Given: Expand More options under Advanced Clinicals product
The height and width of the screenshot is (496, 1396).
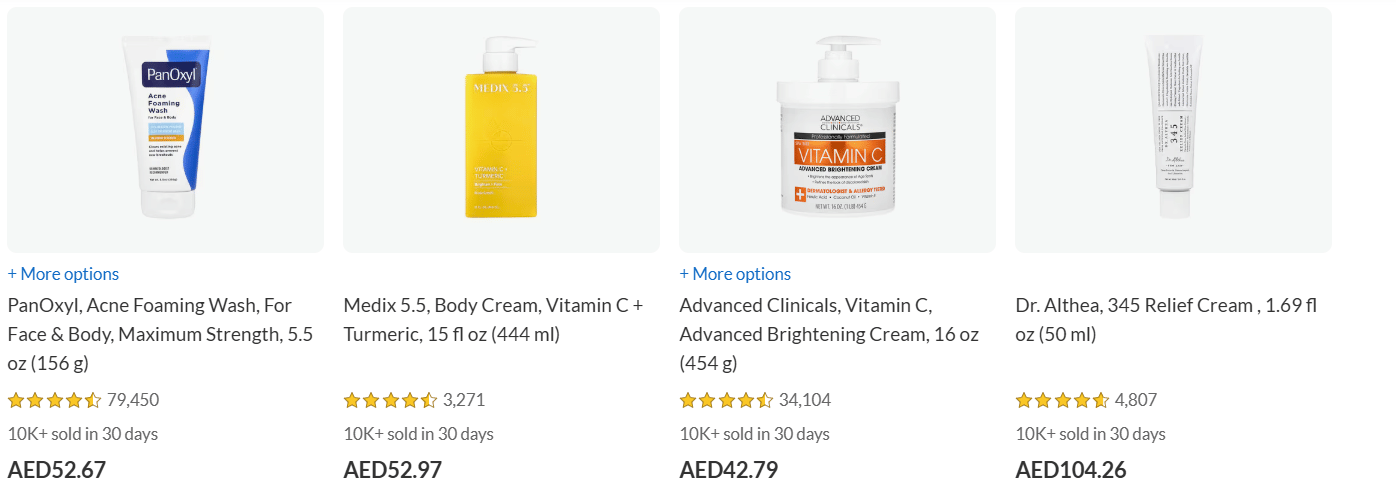Looking at the screenshot, I should pos(735,274).
